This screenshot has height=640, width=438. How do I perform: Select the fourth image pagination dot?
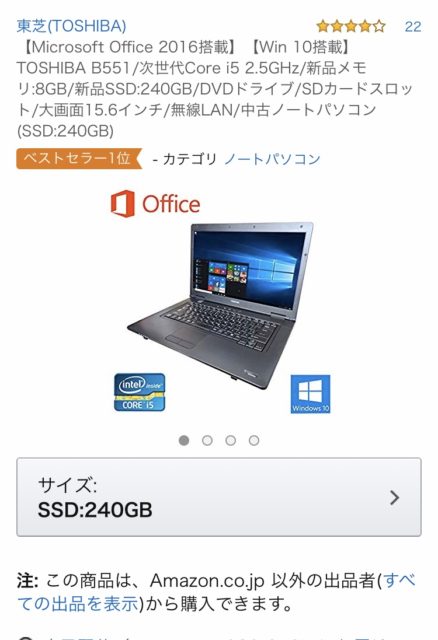point(254,440)
